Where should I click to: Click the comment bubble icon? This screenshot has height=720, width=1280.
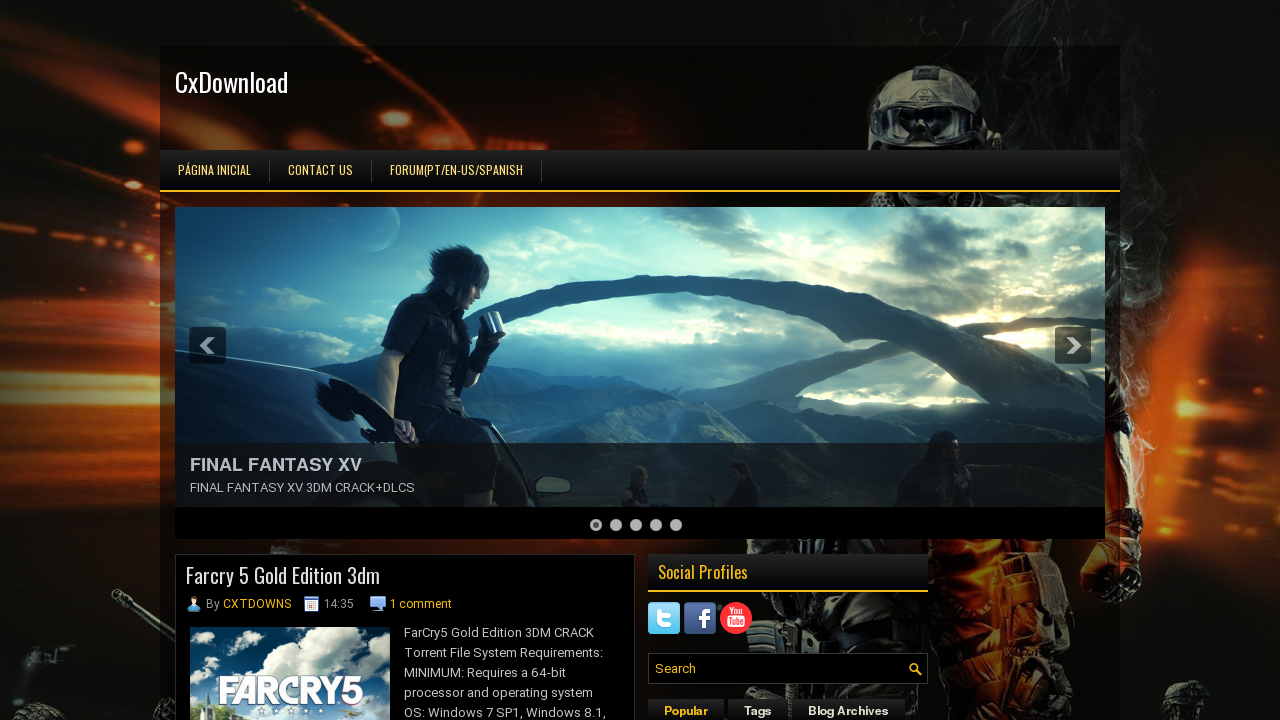click(x=378, y=604)
